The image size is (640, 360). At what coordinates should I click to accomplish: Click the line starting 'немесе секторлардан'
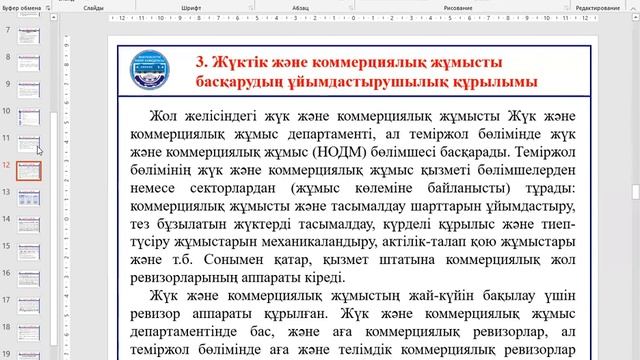coord(353,188)
